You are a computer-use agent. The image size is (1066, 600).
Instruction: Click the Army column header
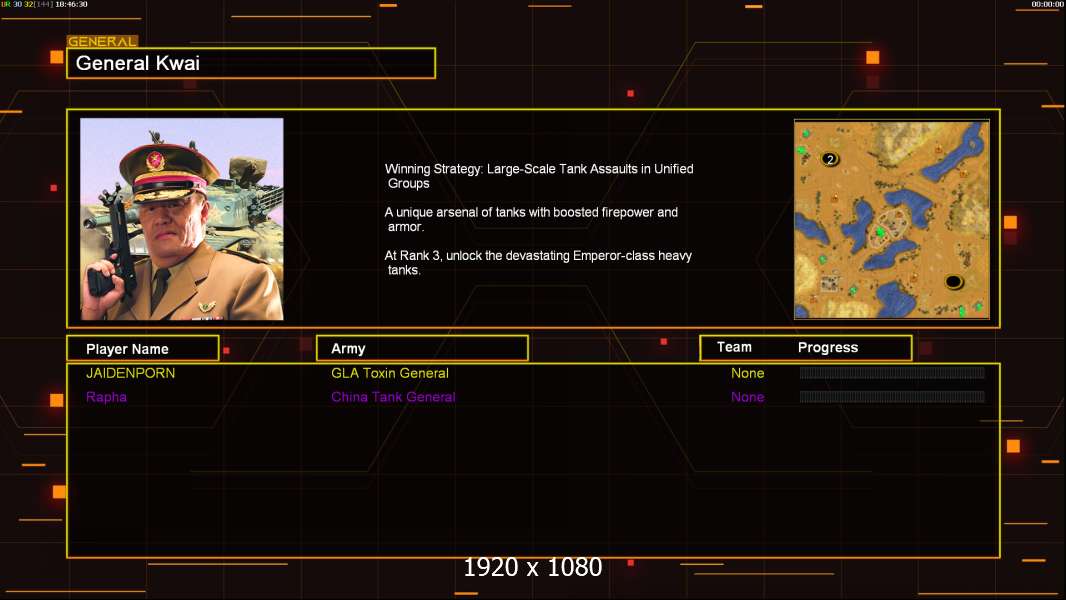coord(422,349)
